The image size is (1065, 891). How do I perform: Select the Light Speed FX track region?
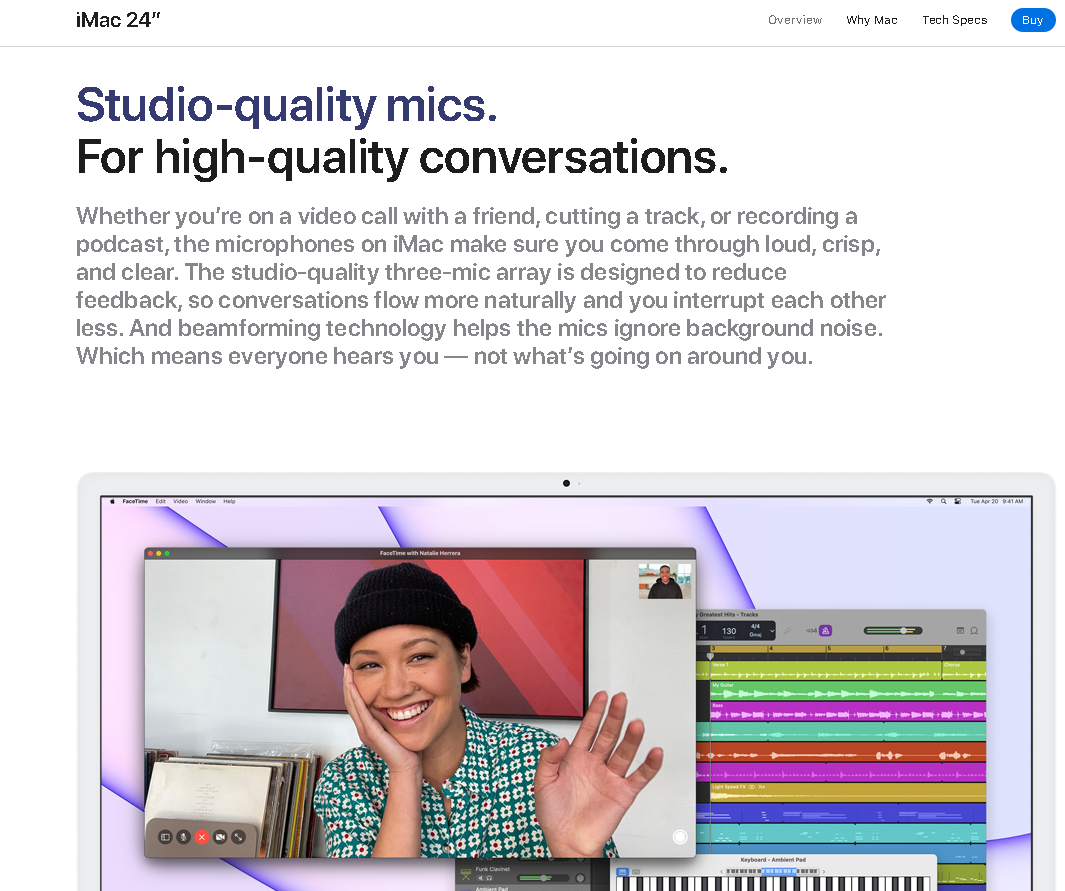[848, 793]
